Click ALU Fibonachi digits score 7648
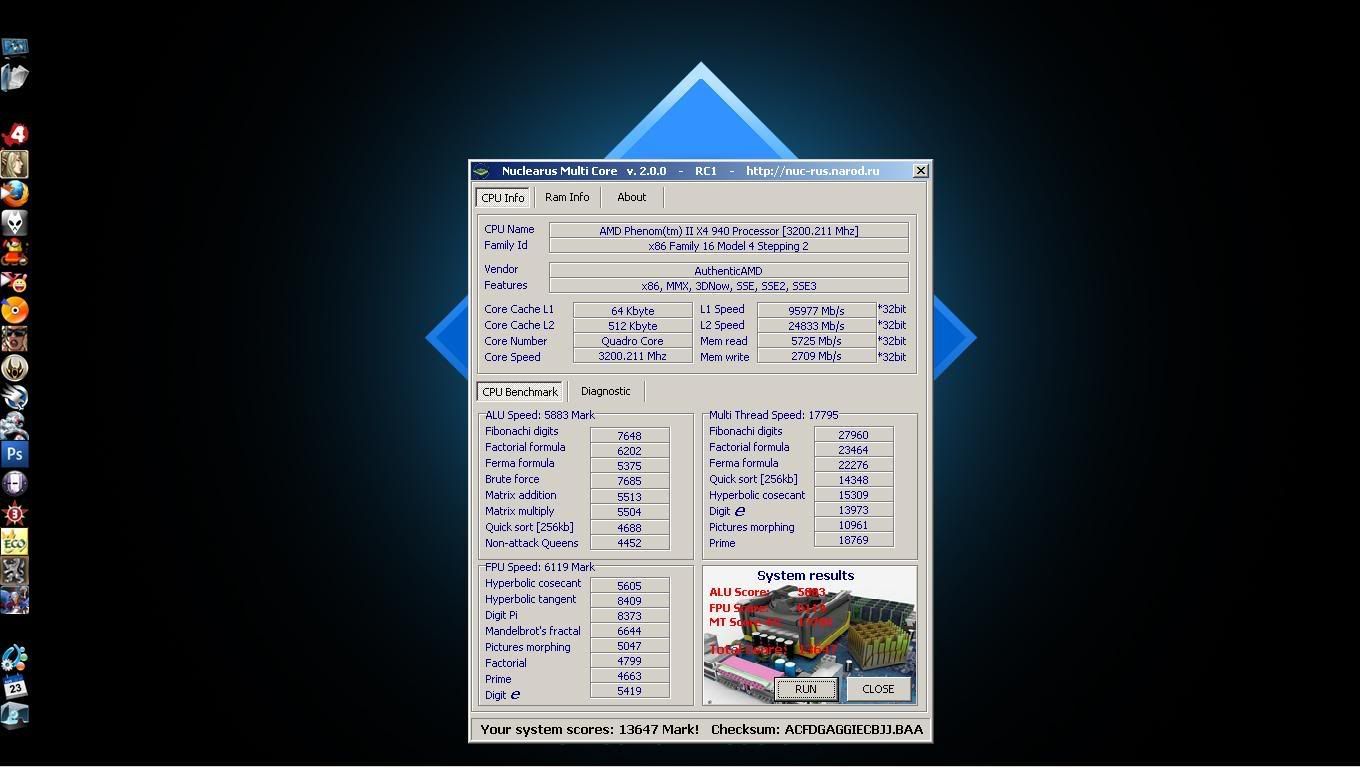The image size is (1360, 768). click(x=629, y=436)
